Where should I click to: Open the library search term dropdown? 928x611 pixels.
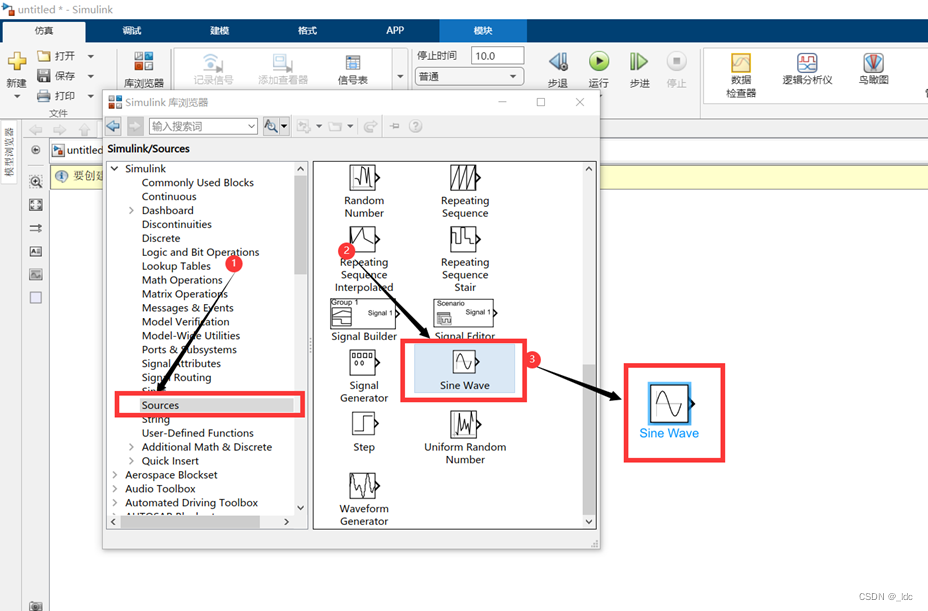[252, 126]
